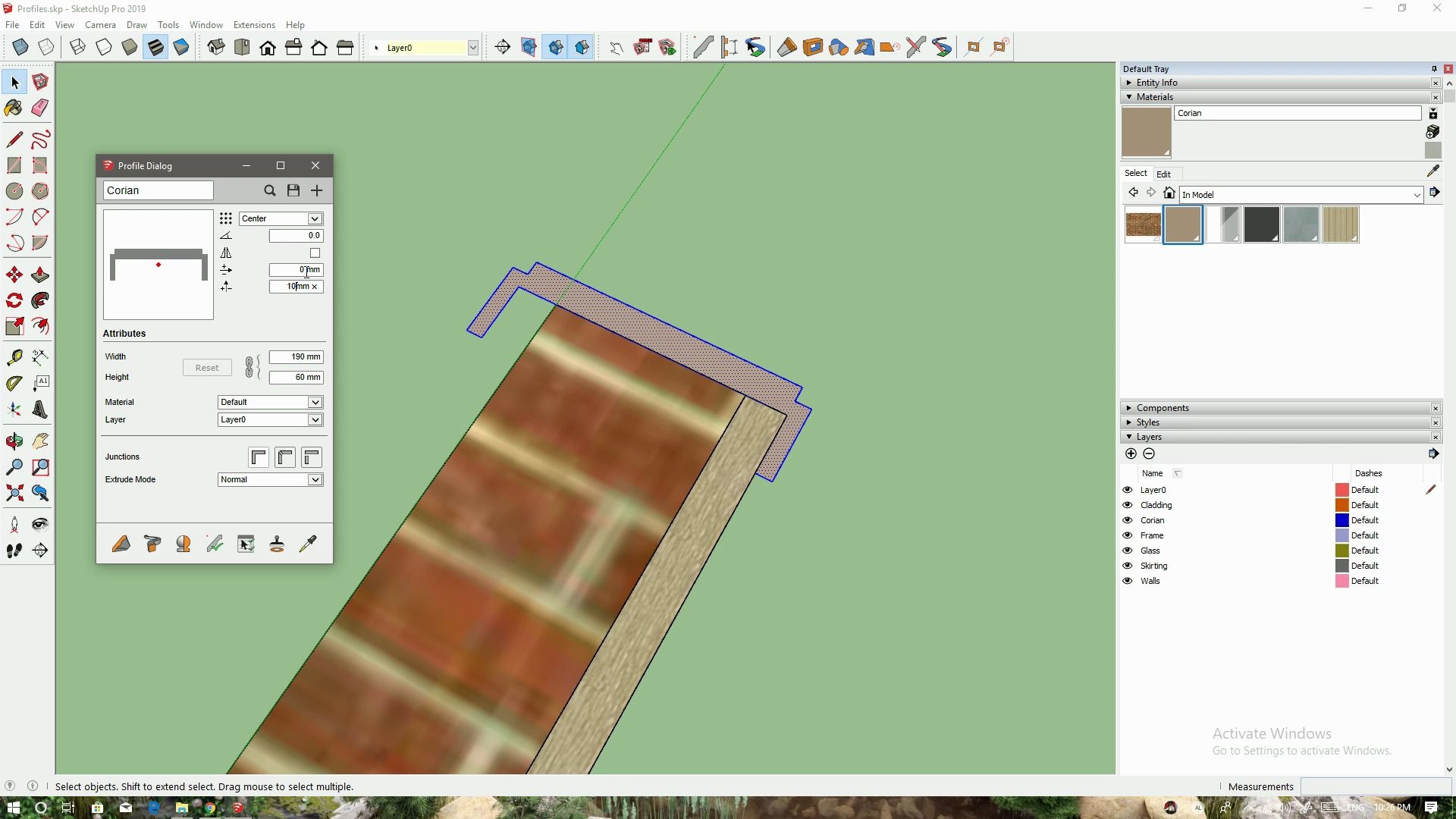The height and width of the screenshot is (819, 1456).
Task: Click the Reset button in Attributes
Action: tap(205, 367)
